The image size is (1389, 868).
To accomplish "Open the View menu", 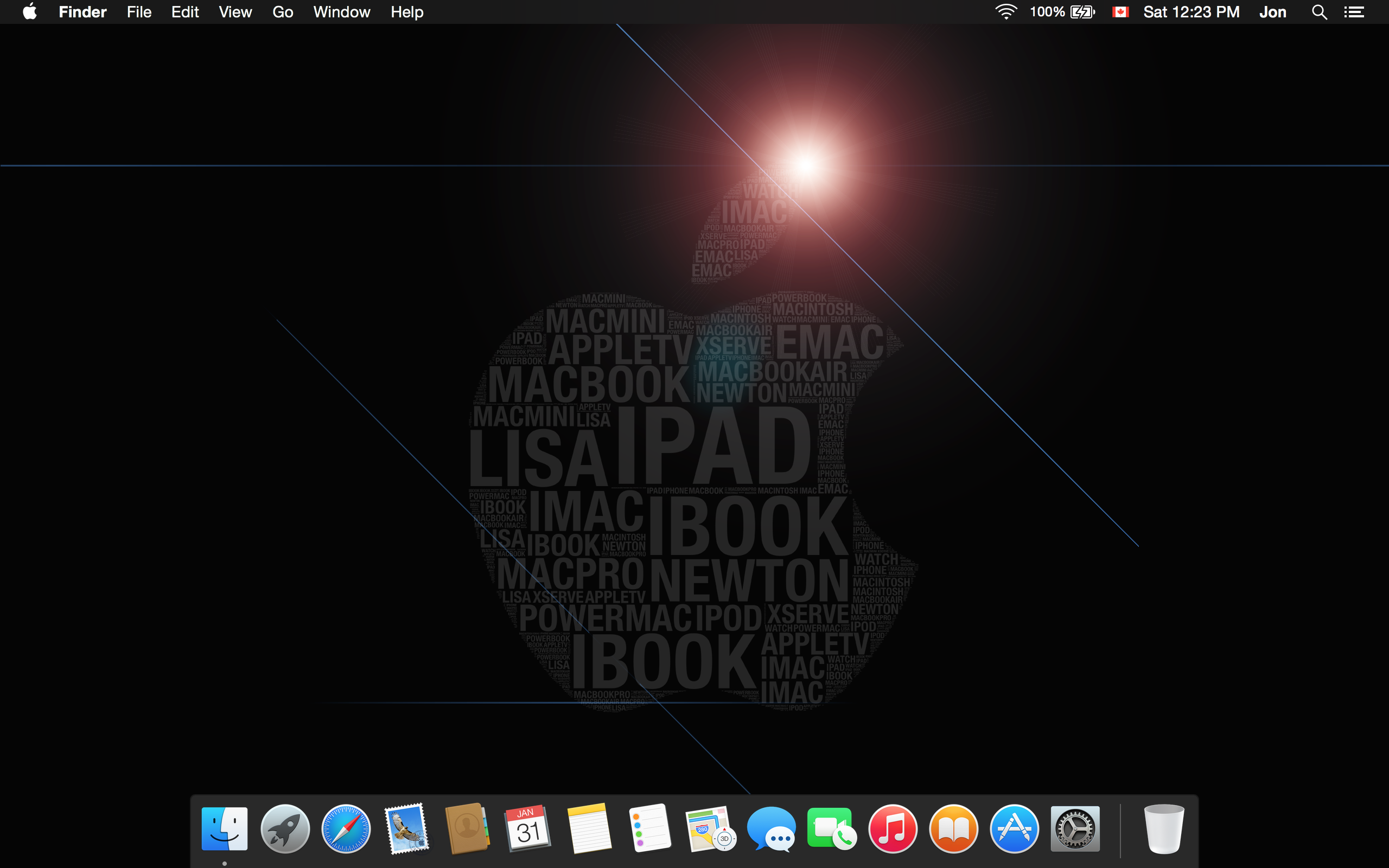I will coord(235,12).
